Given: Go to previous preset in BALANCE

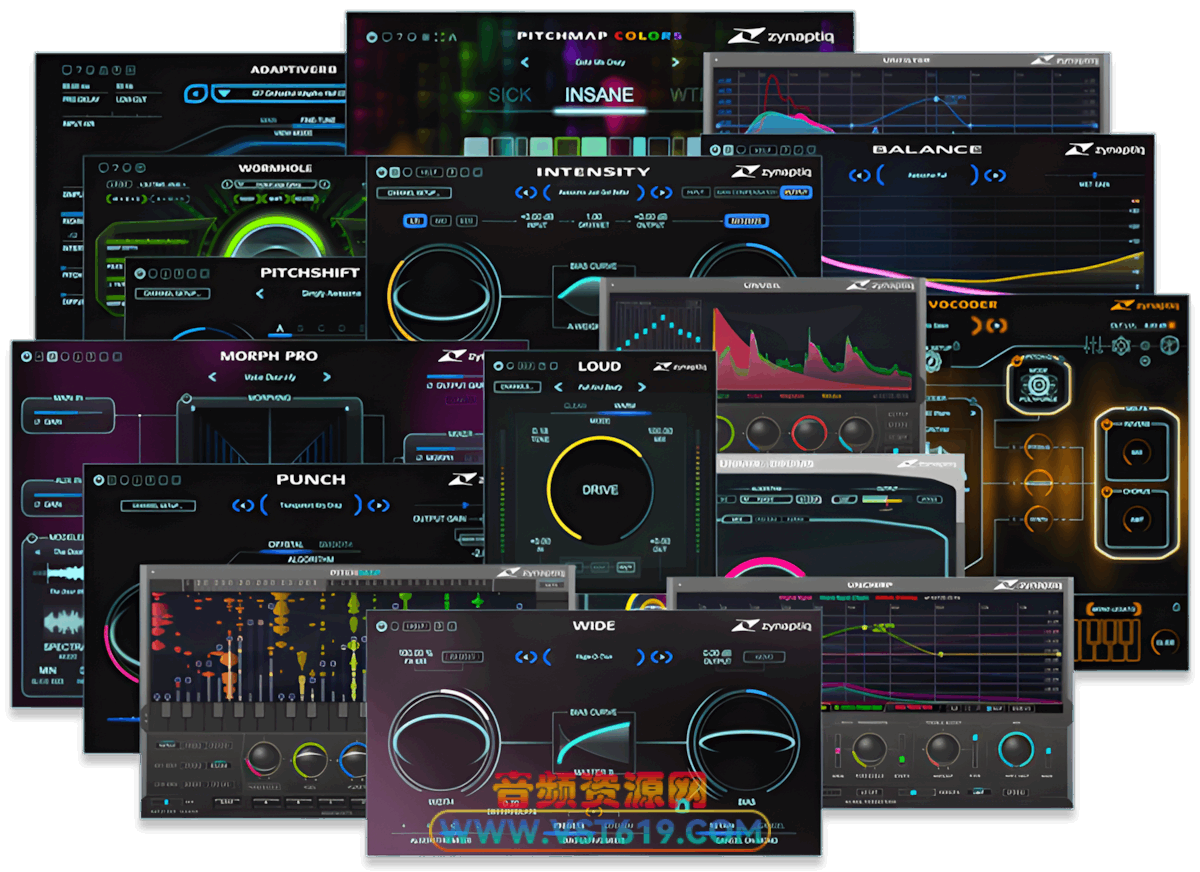Looking at the screenshot, I should [859, 175].
